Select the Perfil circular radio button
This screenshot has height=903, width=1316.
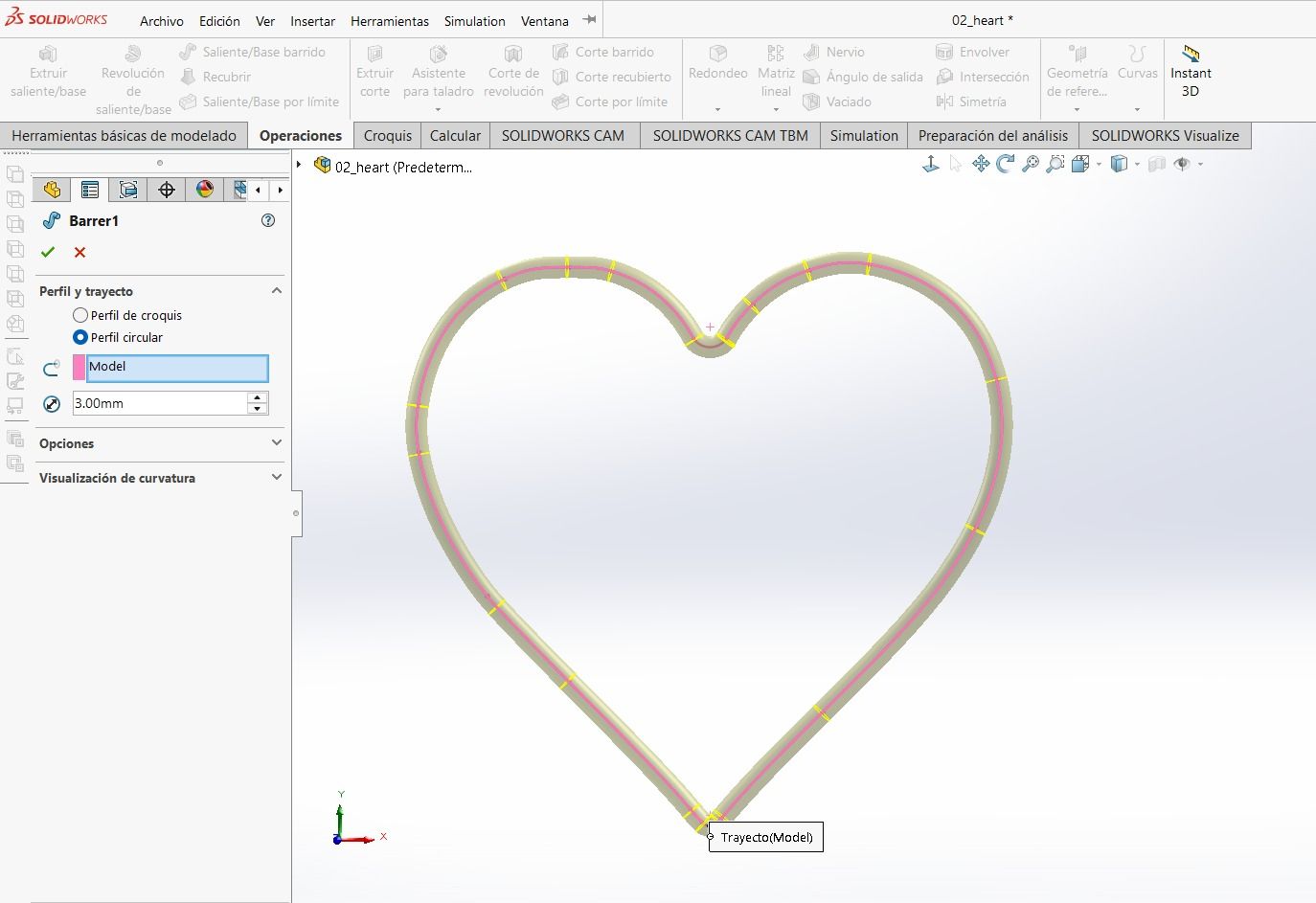[80, 337]
